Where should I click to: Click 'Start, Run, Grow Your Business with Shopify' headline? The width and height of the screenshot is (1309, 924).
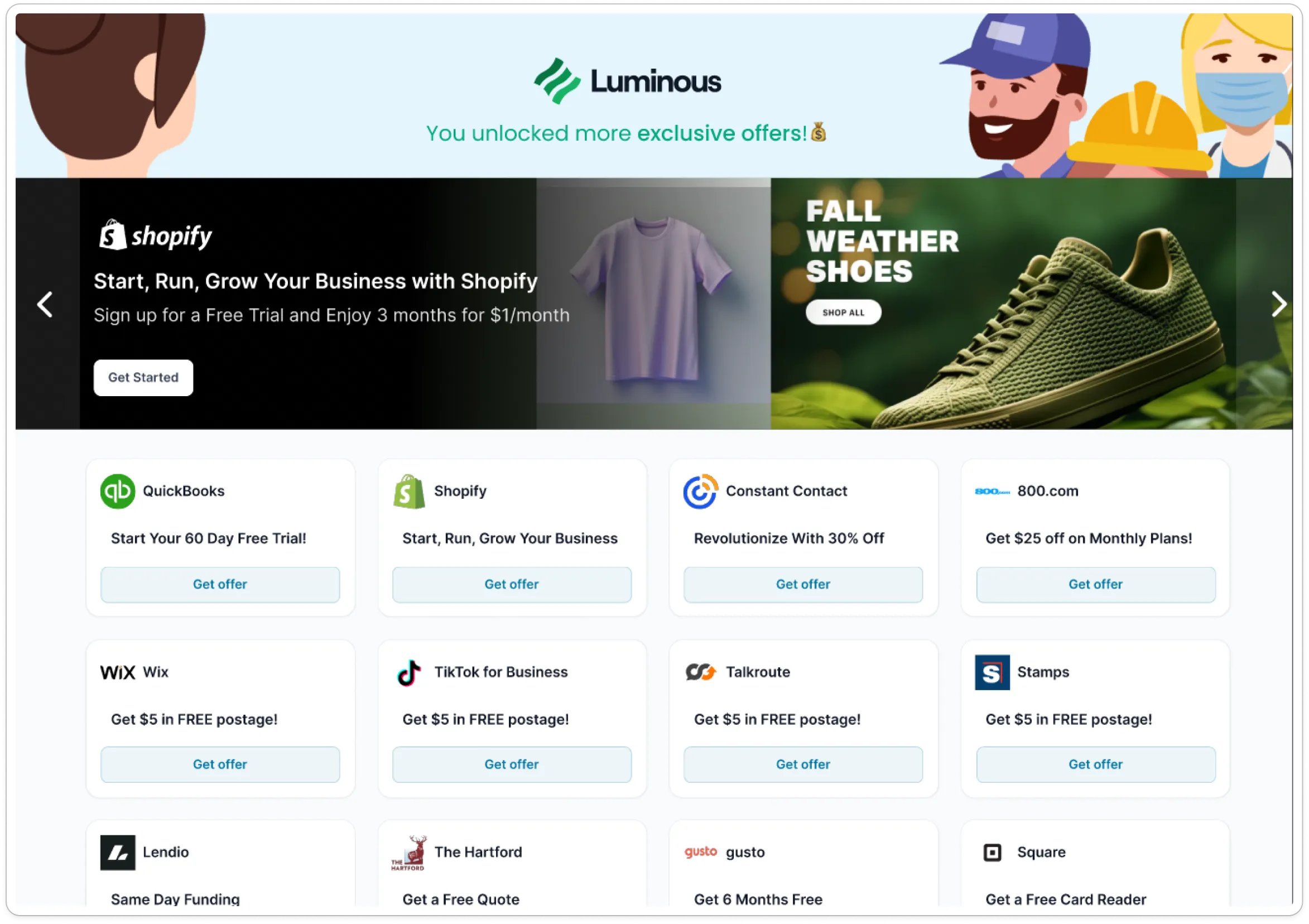316,281
